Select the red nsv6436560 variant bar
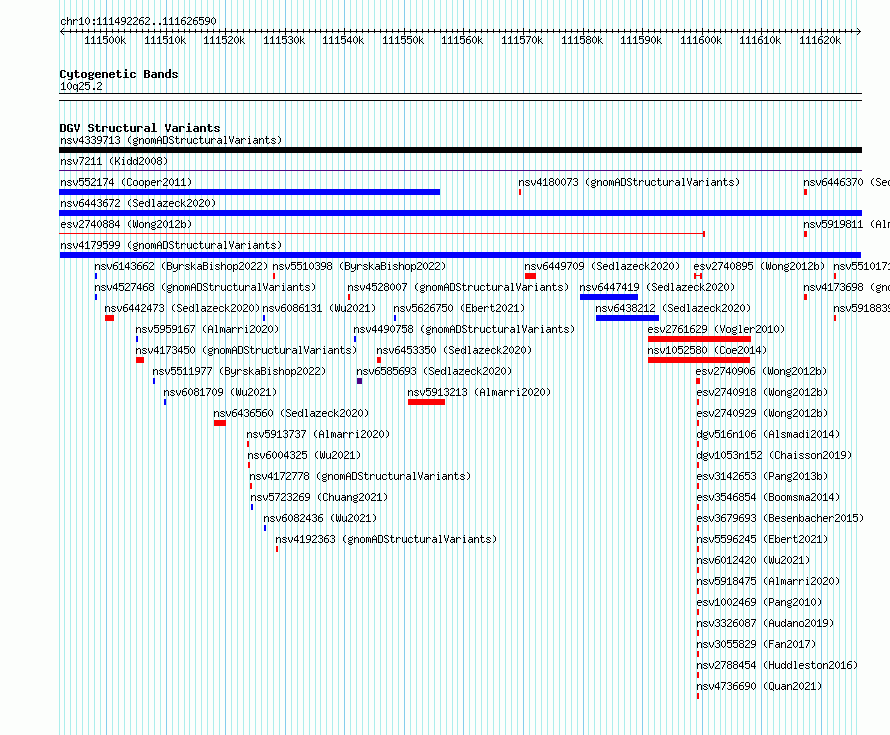Screen dimensions: 890x735 220,423
